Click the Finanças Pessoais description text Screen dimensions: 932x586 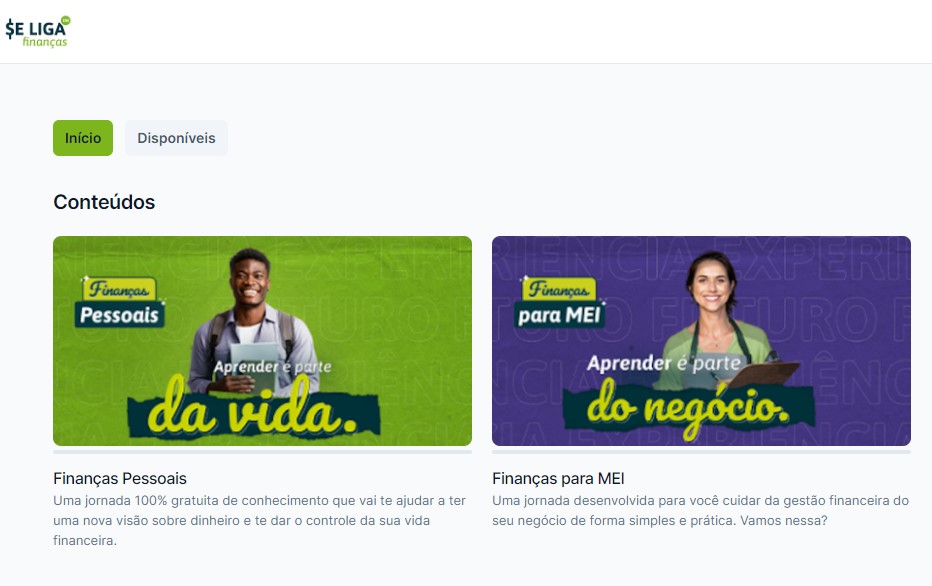[x=260, y=520]
